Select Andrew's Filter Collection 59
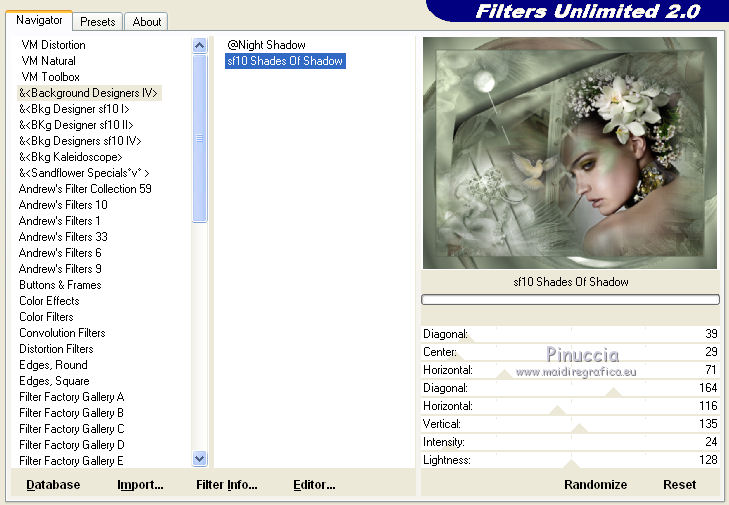Screen dimensions: 729x505 [x=85, y=189]
